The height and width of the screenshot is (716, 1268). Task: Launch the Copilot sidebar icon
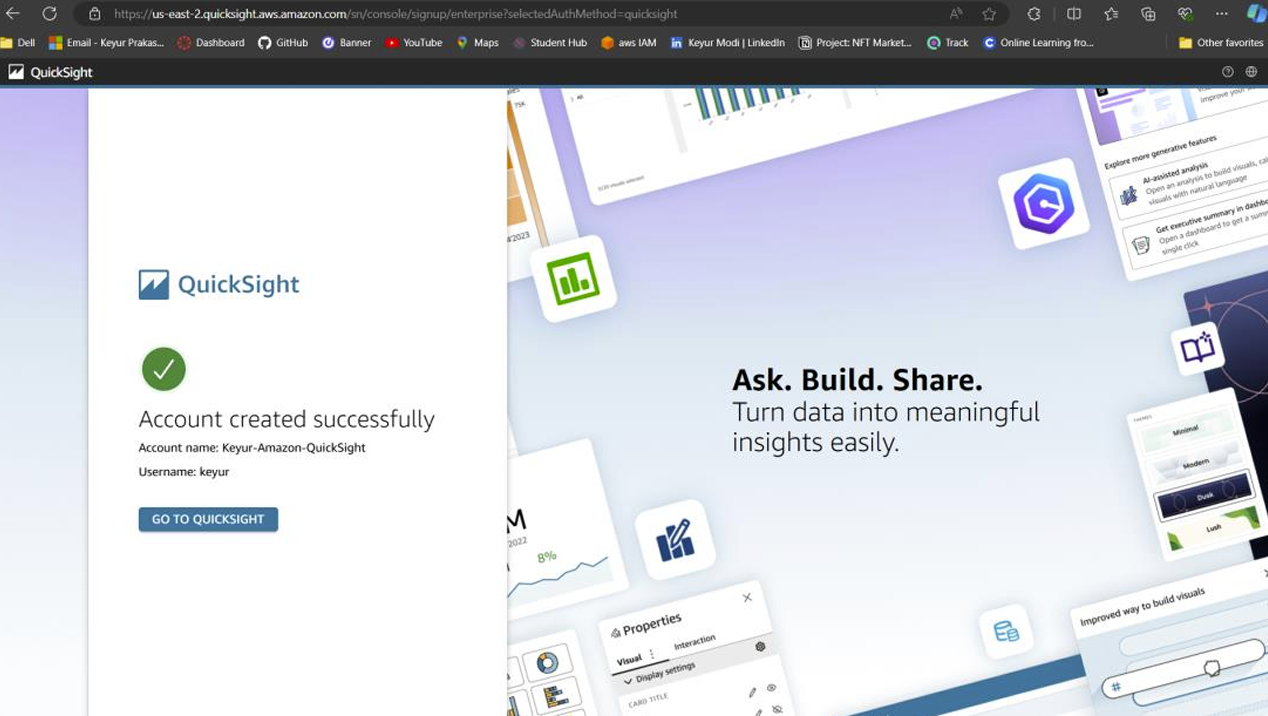(1256, 14)
